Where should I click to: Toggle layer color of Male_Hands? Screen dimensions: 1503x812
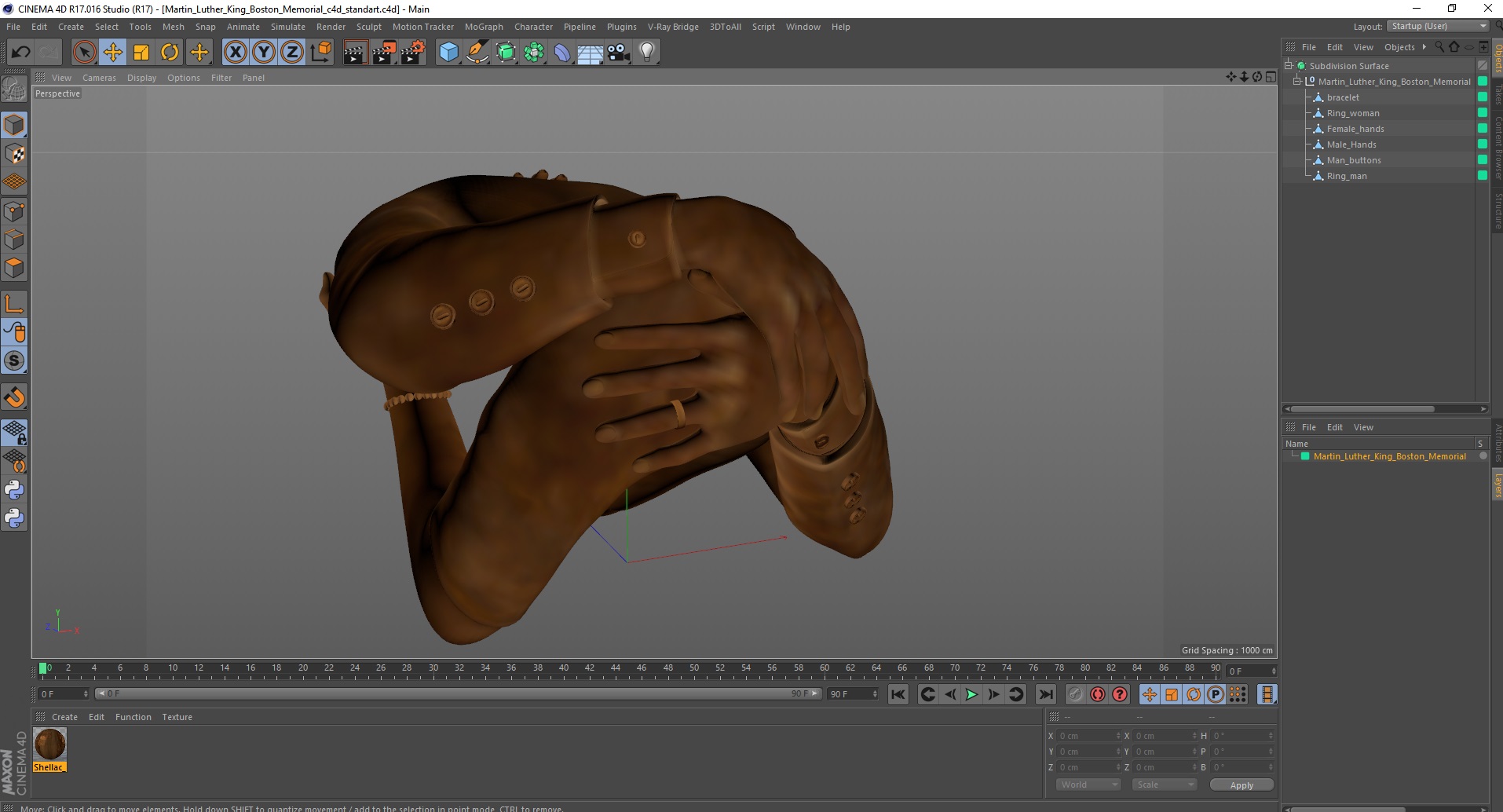click(1483, 144)
